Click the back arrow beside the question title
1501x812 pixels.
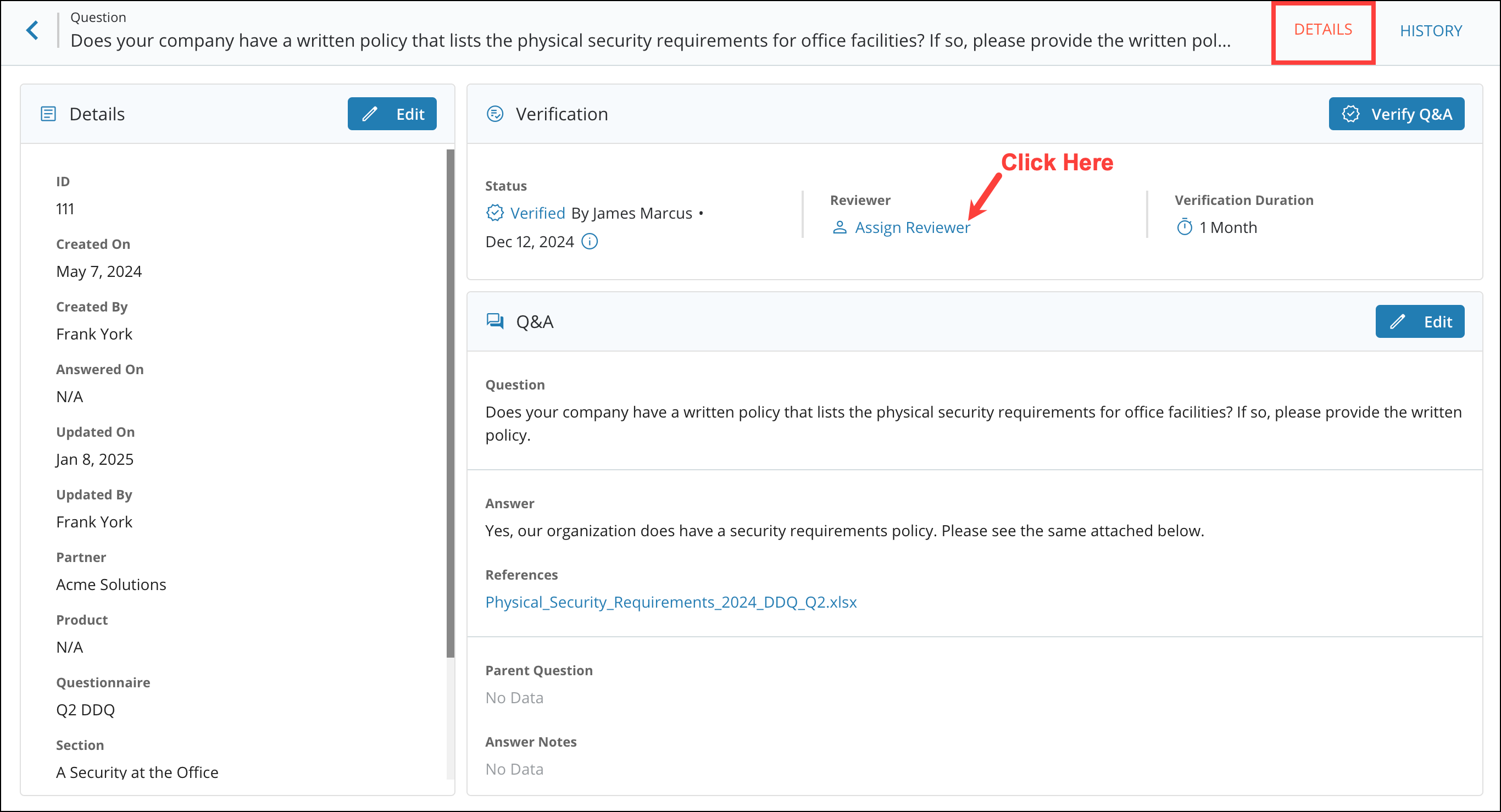(32, 30)
